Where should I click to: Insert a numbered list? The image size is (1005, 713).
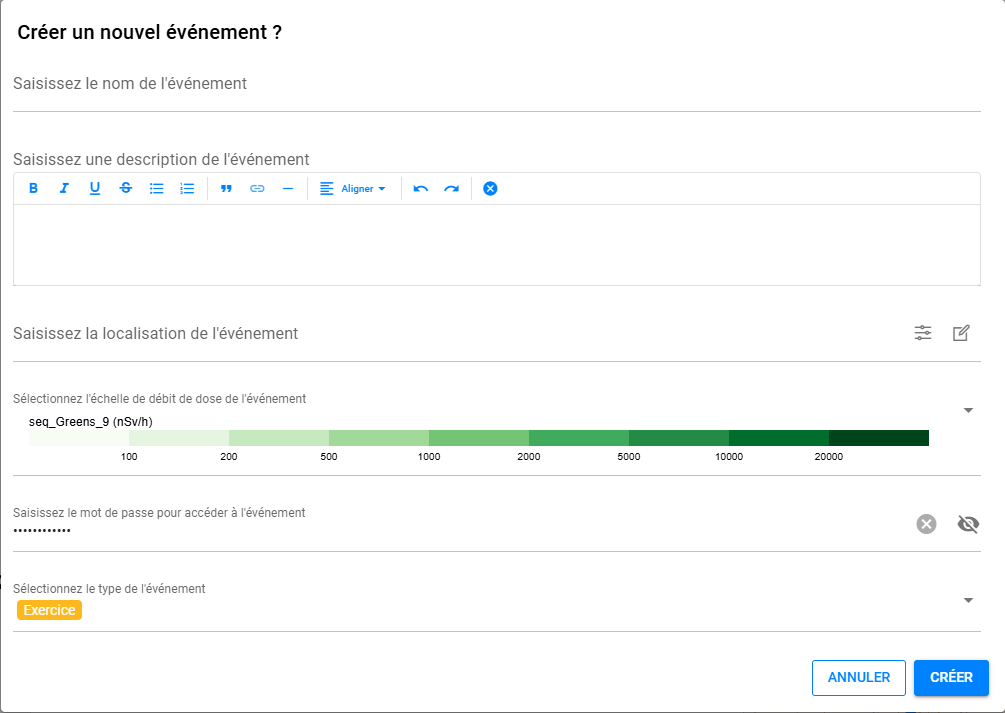pyautogui.click(x=187, y=188)
